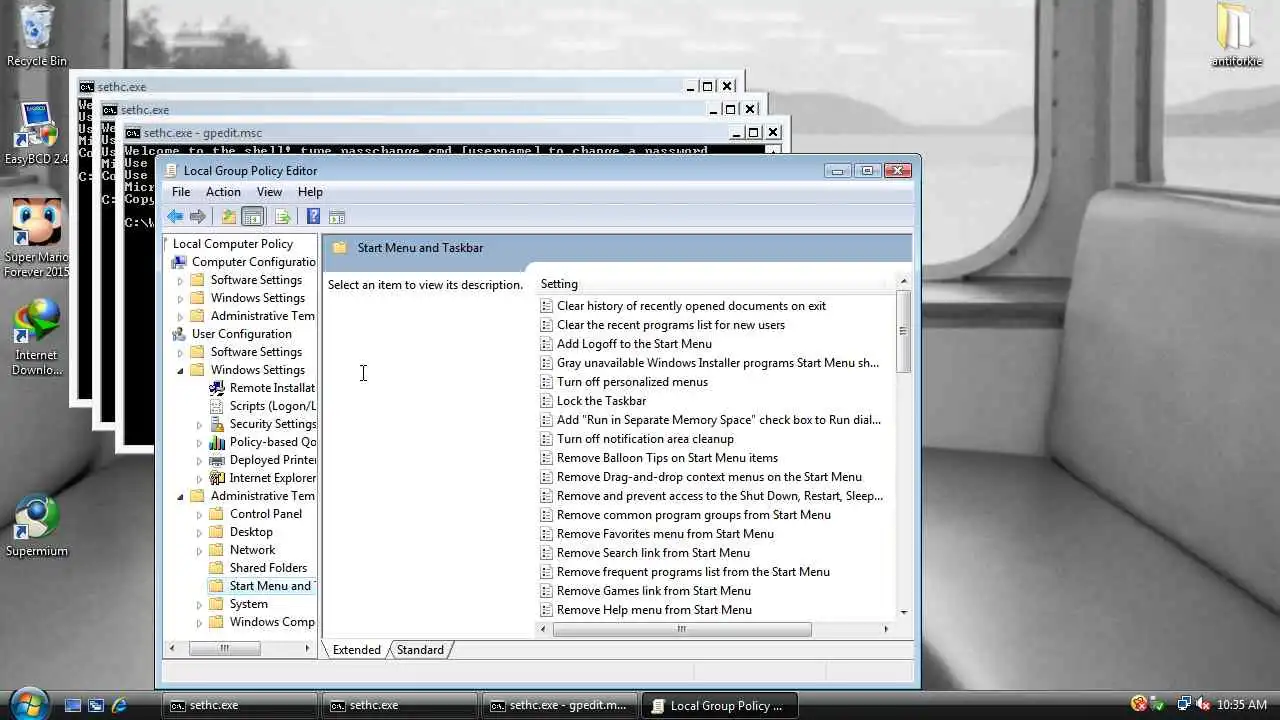Click scroll down arrow of settings list
The height and width of the screenshot is (720, 1280).
click(x=903, y=612)
